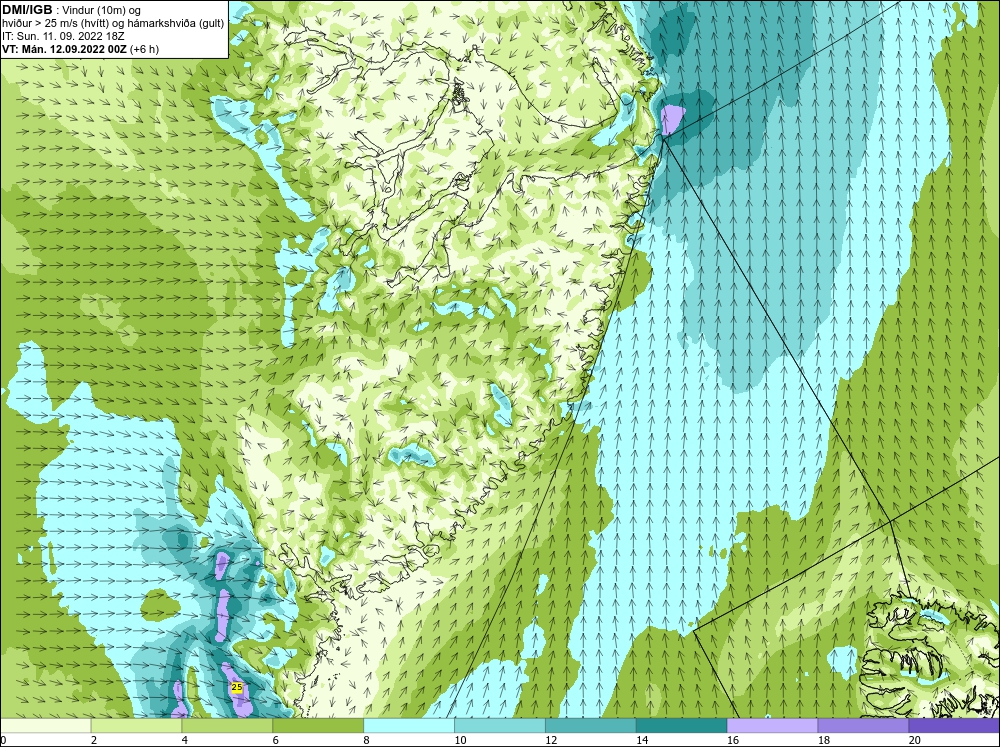Click the pale yellow 0–2 m/s legend swatch

tap(45, 726)
